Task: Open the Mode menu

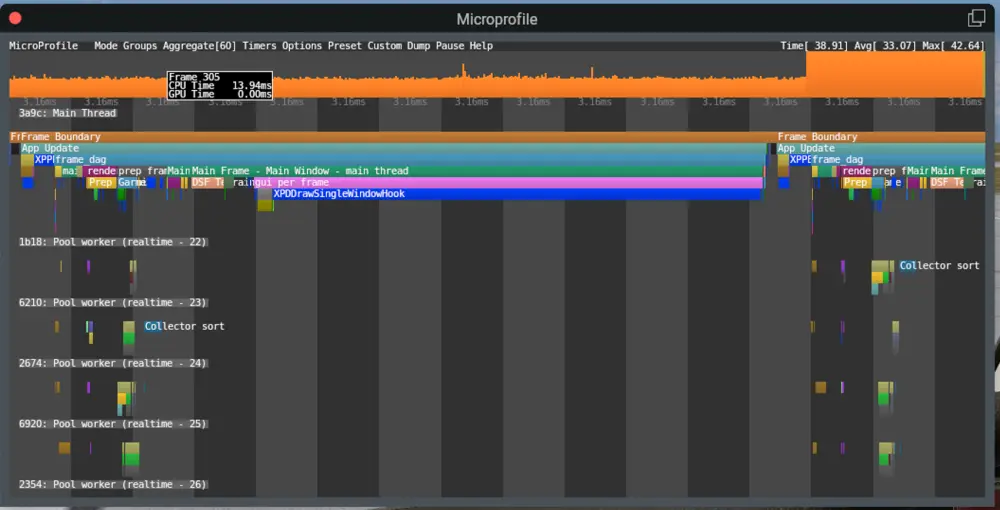Action: (105, 46)
